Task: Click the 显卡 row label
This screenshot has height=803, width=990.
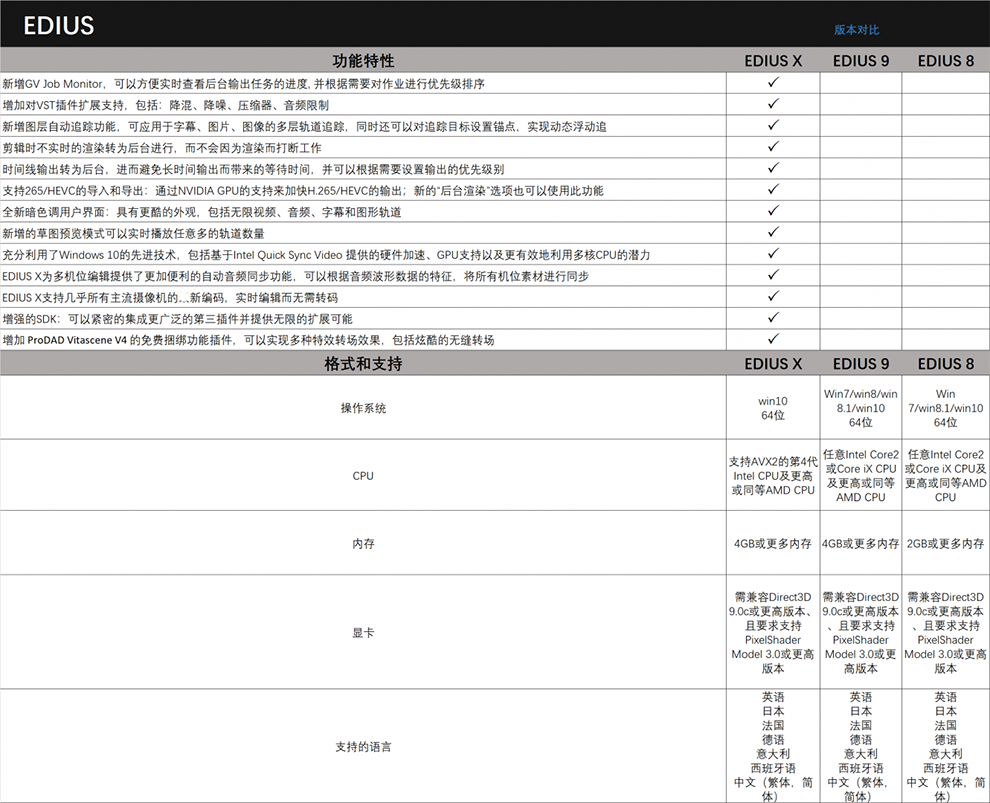Action: click(x=363, y=633)
